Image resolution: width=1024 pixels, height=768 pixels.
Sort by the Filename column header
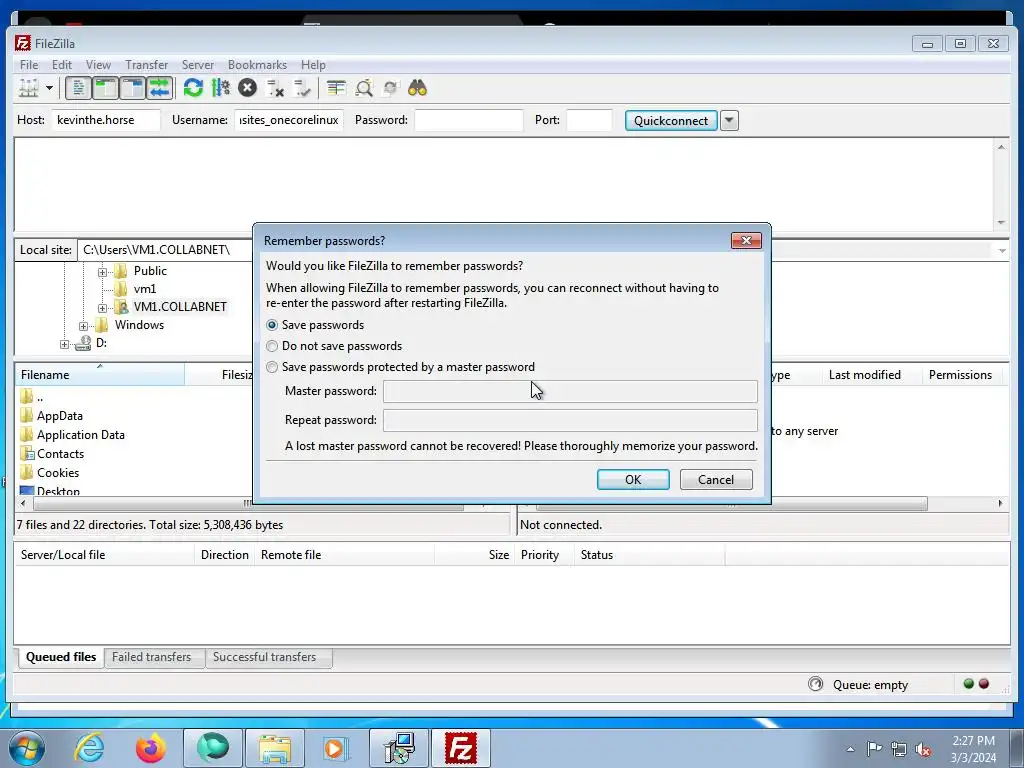tap(99, 375)
